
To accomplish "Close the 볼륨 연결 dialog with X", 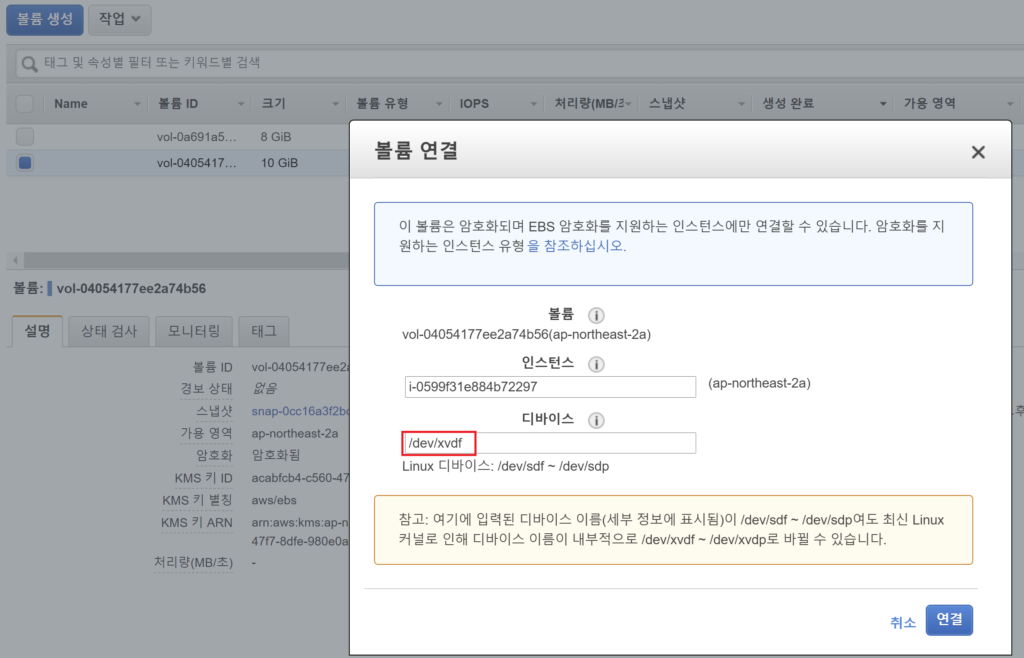I will pos(978,152).
